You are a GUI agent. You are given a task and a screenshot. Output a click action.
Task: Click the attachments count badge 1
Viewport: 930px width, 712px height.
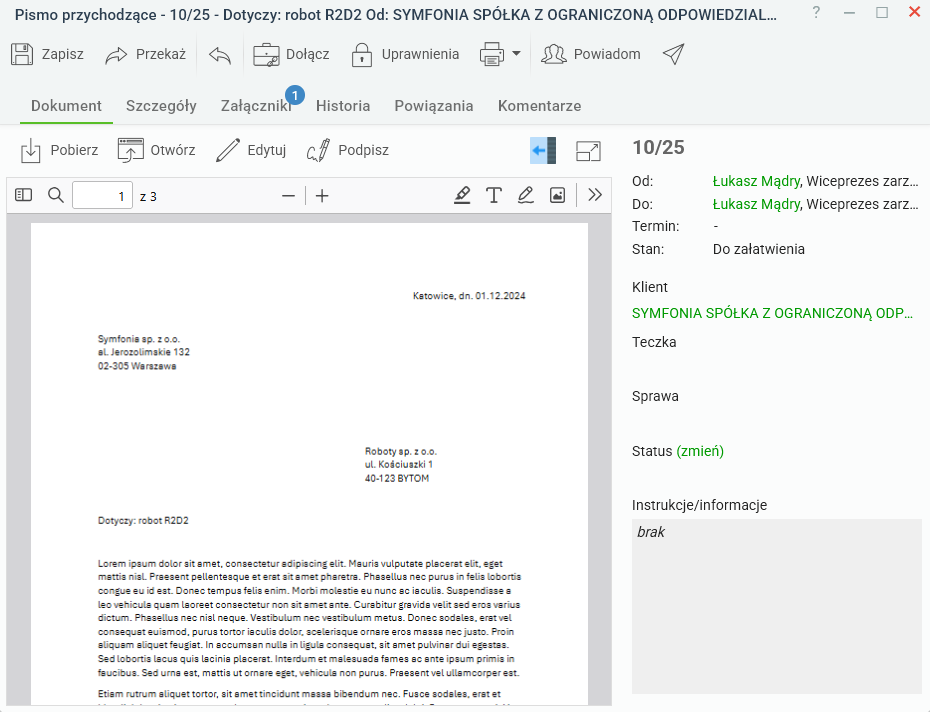pyautogui.click(x=295, y=96)
